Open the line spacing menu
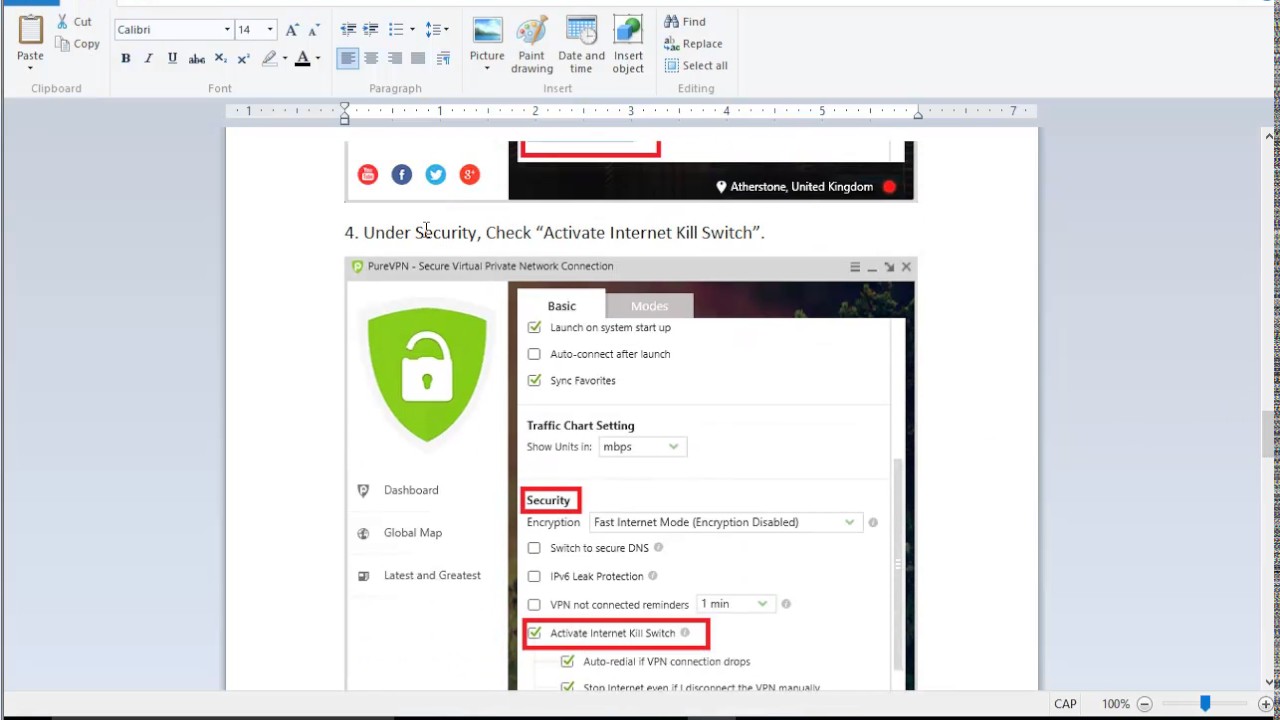The height and width of the screenshot is (720, 1280). click(437, 30)
